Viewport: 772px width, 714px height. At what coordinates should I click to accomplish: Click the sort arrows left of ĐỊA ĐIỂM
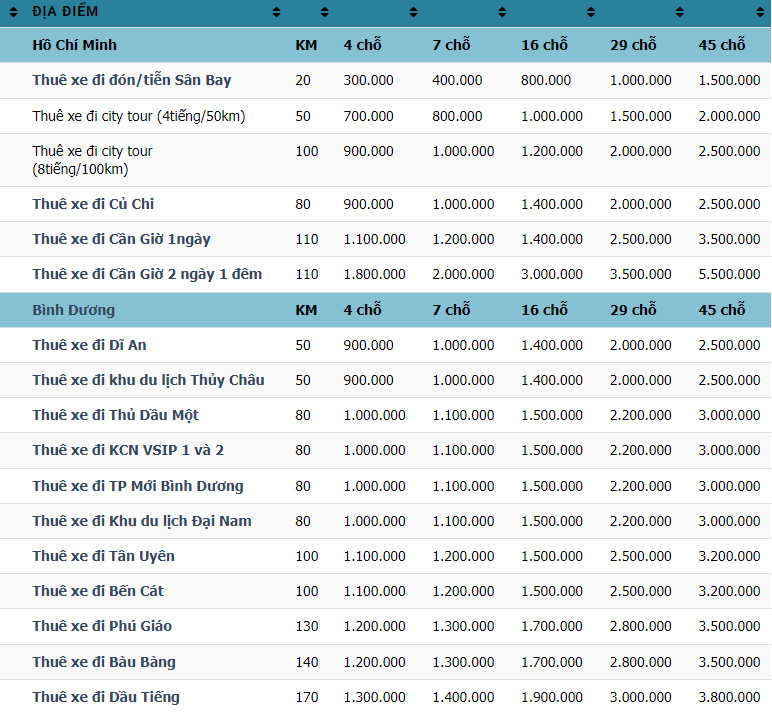click(15, 12)
